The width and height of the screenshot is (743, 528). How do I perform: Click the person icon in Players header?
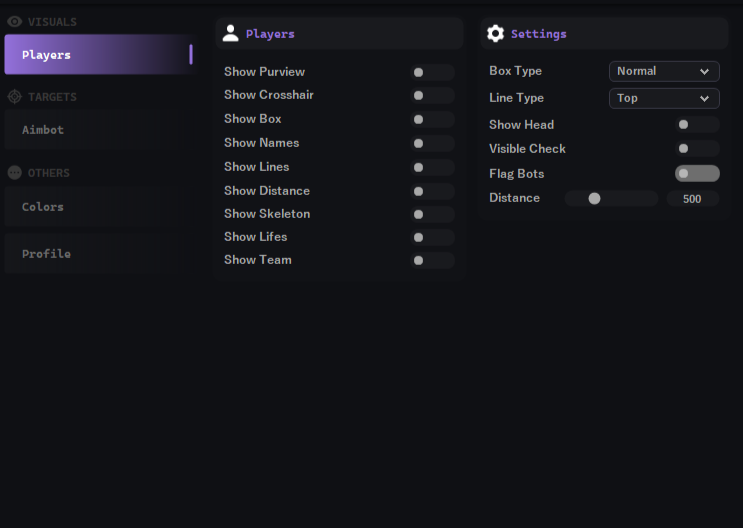pos(230,34)
